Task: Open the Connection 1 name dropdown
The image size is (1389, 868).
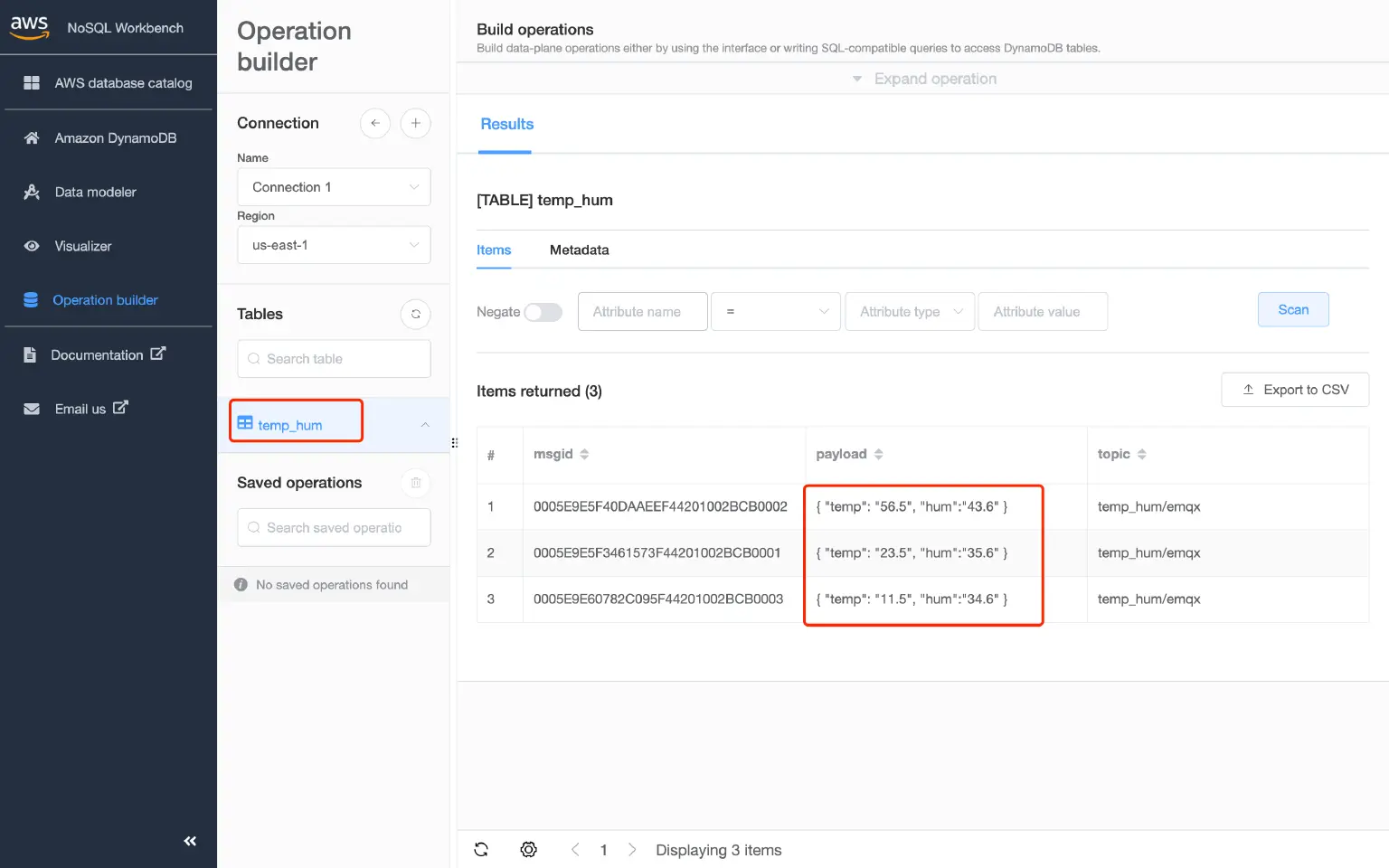Action: tap(334, 187)
